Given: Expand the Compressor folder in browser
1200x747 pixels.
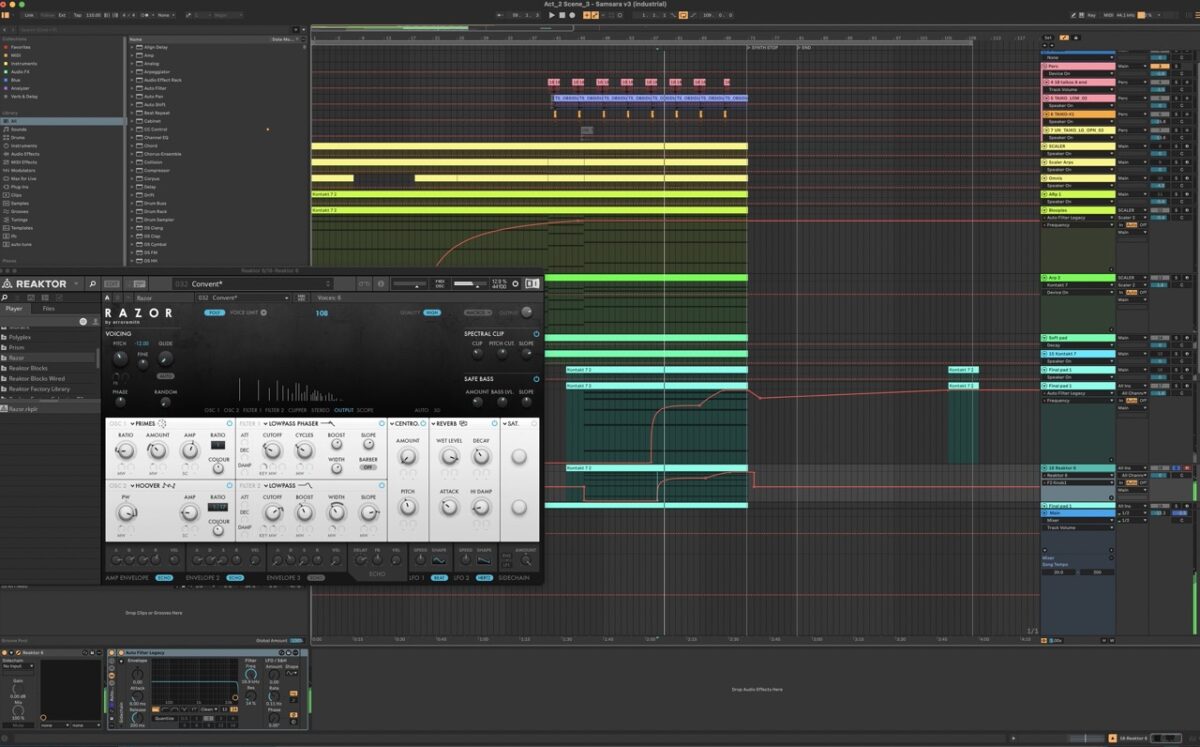Looking at the screenshot, I should pos(131,170).
